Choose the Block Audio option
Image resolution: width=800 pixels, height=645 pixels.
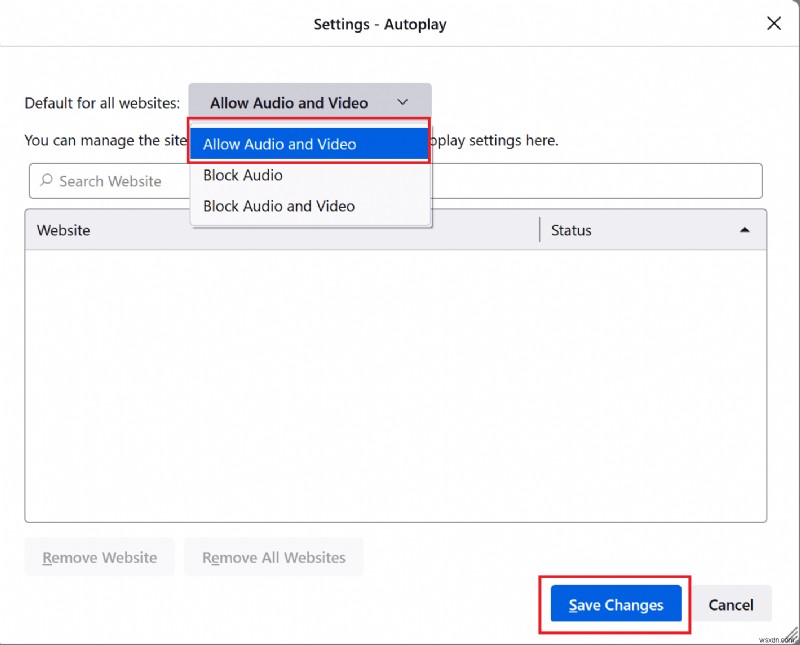[x=243, y=175]
